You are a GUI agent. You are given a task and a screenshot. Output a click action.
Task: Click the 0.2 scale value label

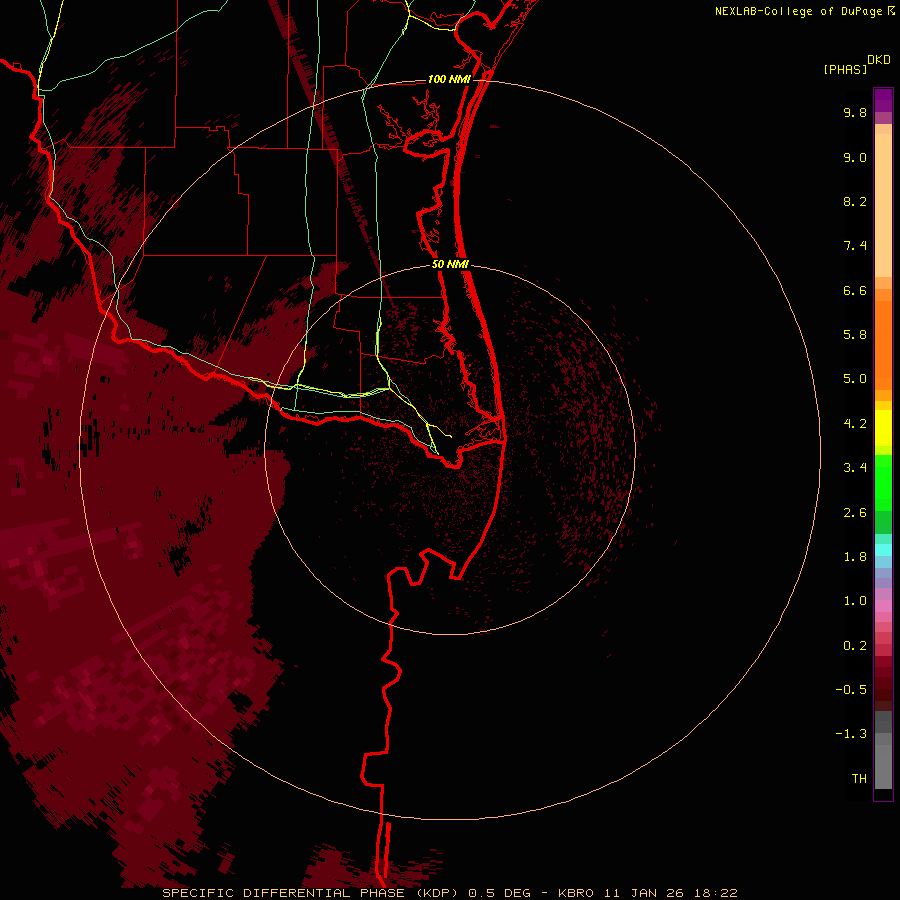click(855, 646)
